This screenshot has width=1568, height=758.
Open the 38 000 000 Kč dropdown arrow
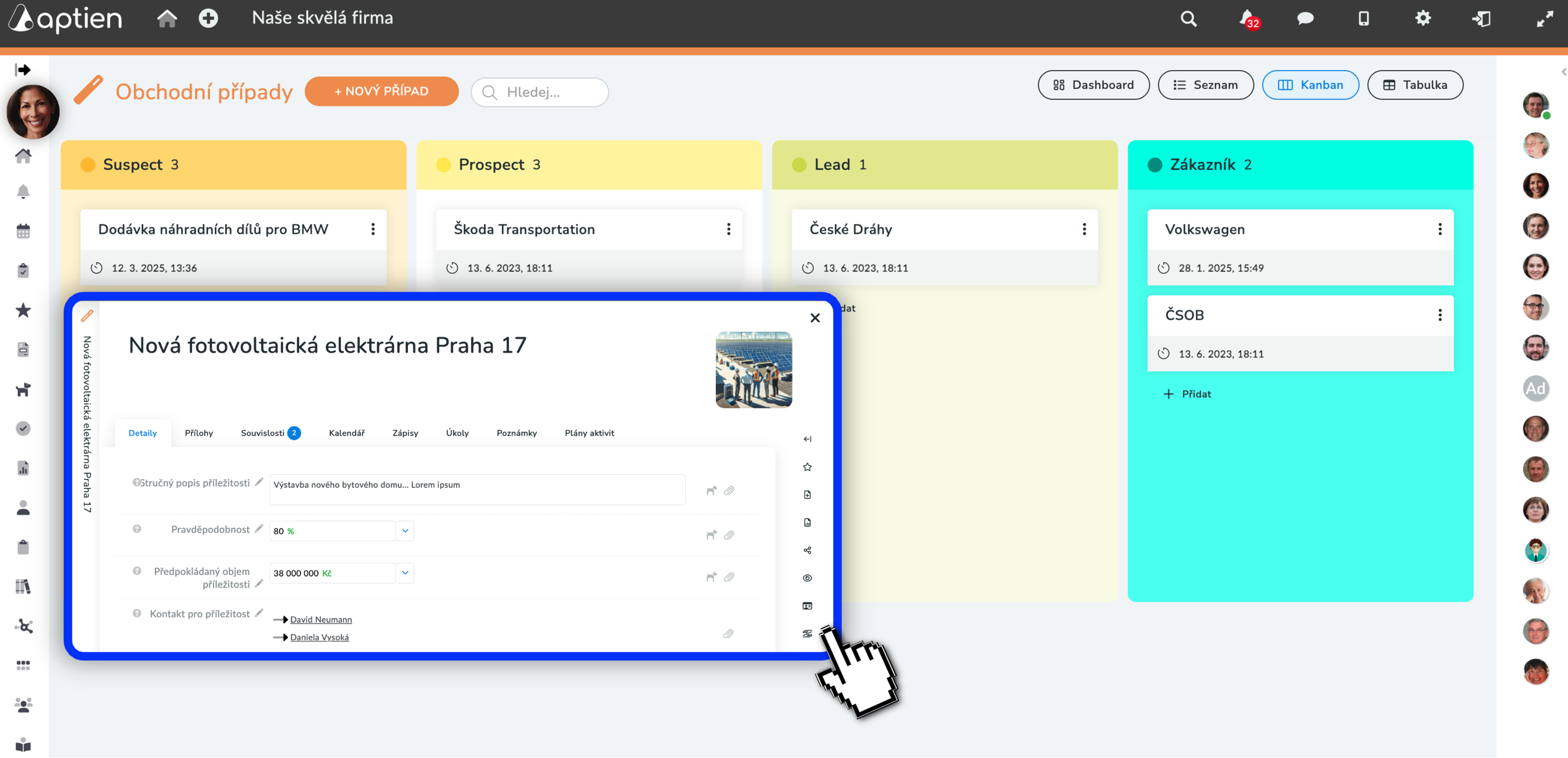click(405, 573)
